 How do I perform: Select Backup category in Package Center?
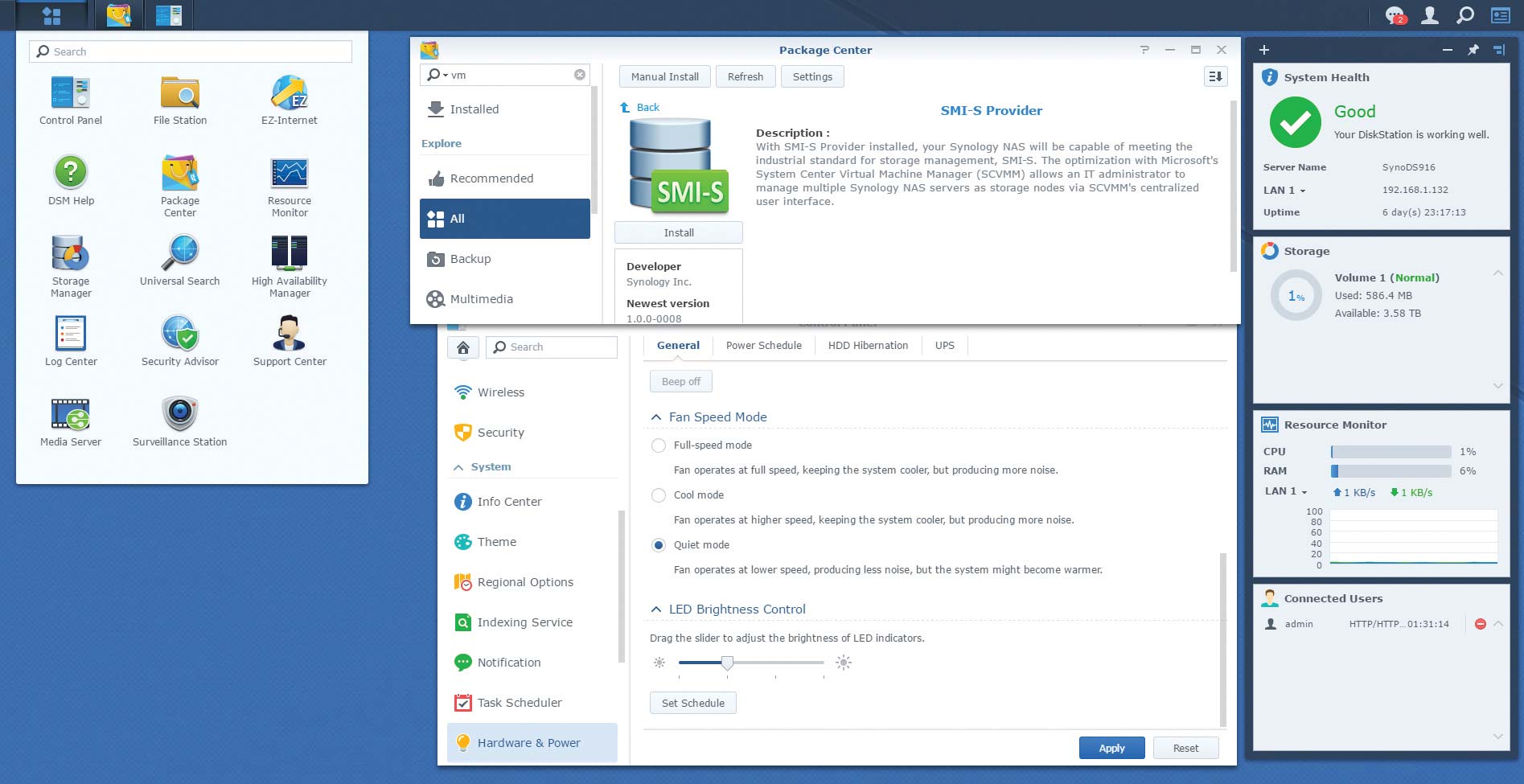click(x=505, y=259)
